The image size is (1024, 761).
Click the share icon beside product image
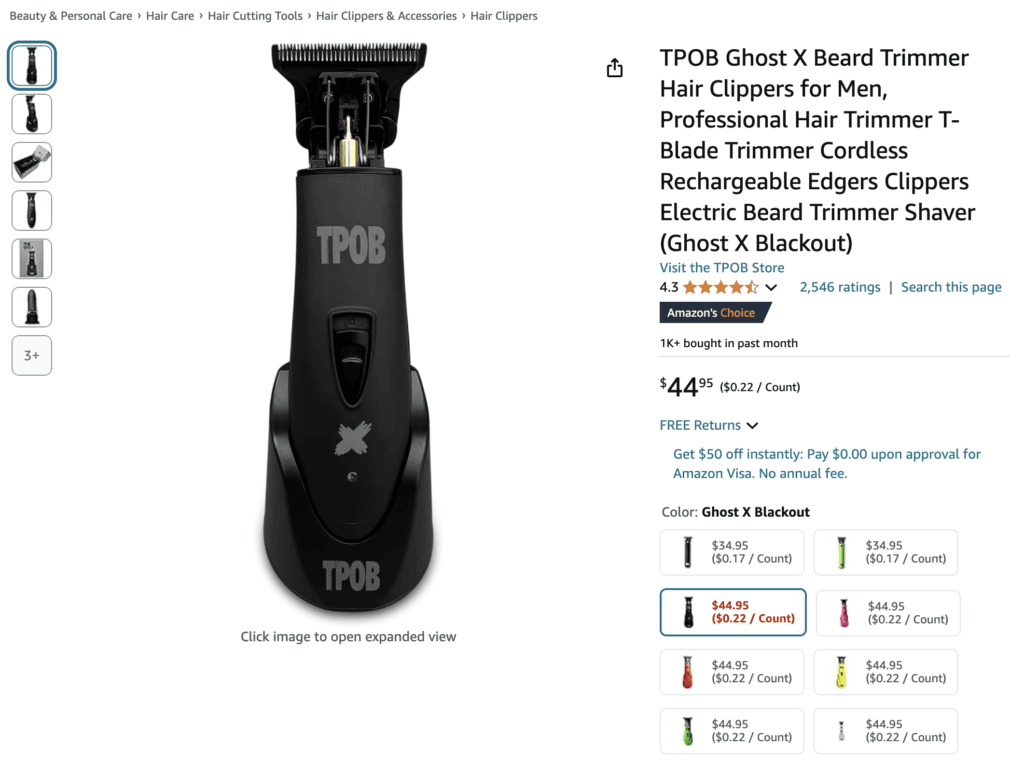pos(615,68)
